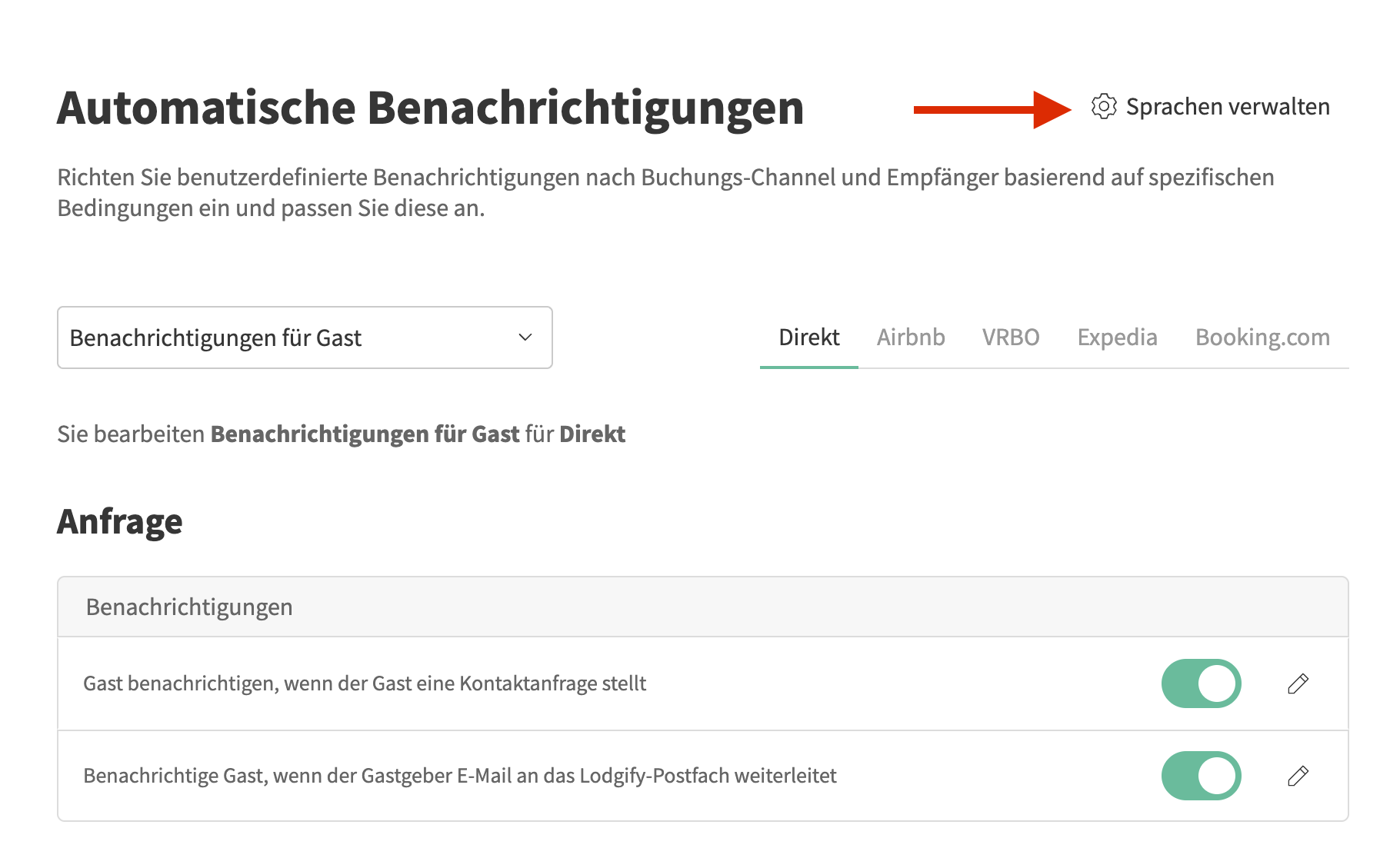The width and height of the screenshot is (1400, 858).
Task: Click the Benachrichtigungen table header row
Action: tap(702, 607)
